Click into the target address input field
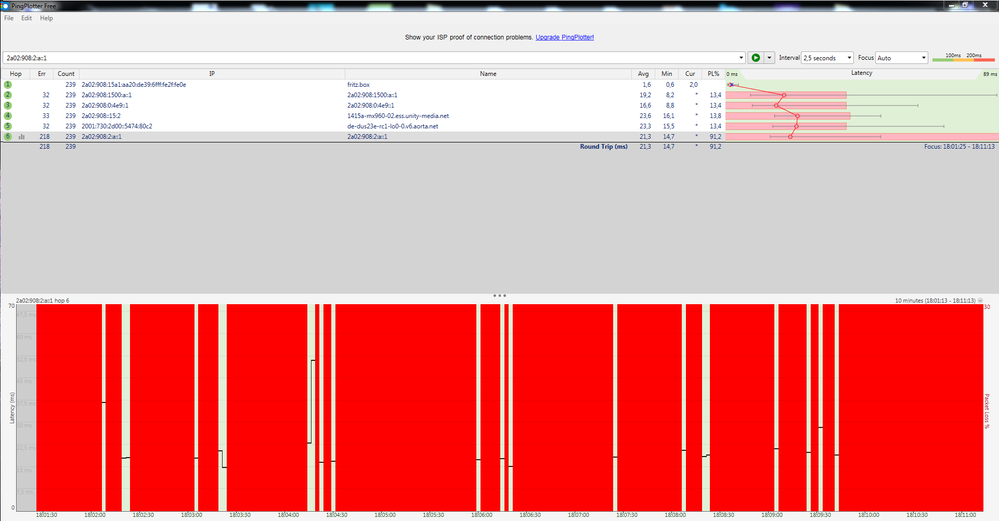This screenshot has height=521, width=999. coord(370,57)
